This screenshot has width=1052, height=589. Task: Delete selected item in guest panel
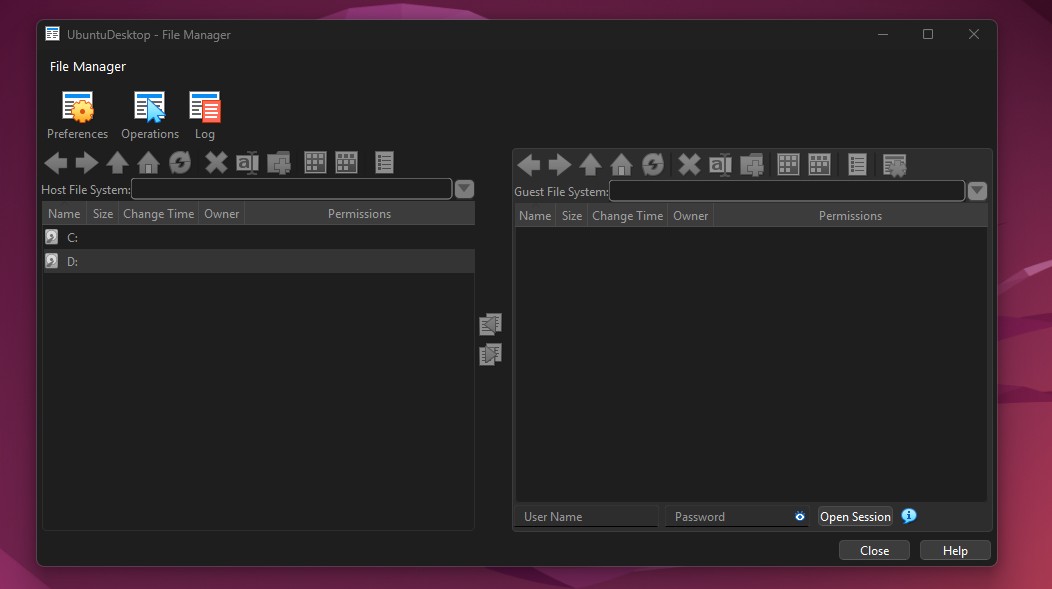pyautogui.click(x=687, y=165)
